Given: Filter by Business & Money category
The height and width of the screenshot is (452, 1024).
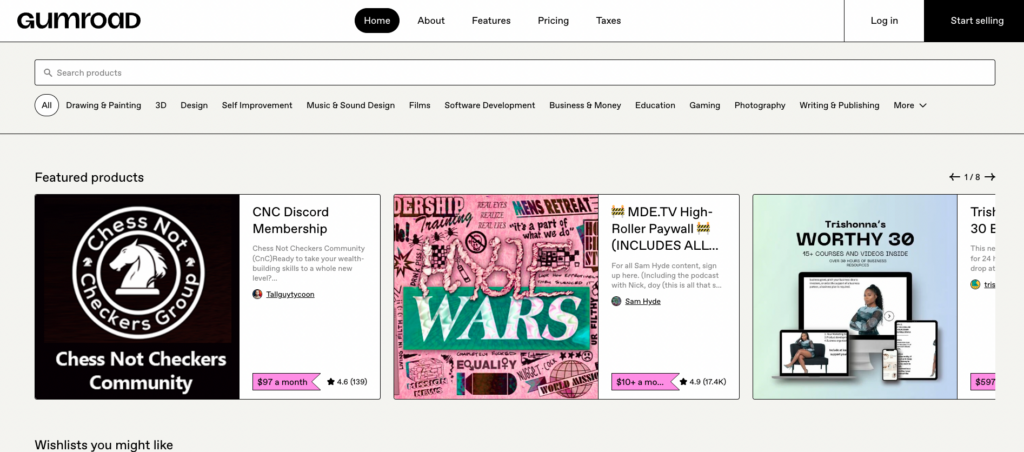Looking at the screenshot, I should tap(585, 105).
